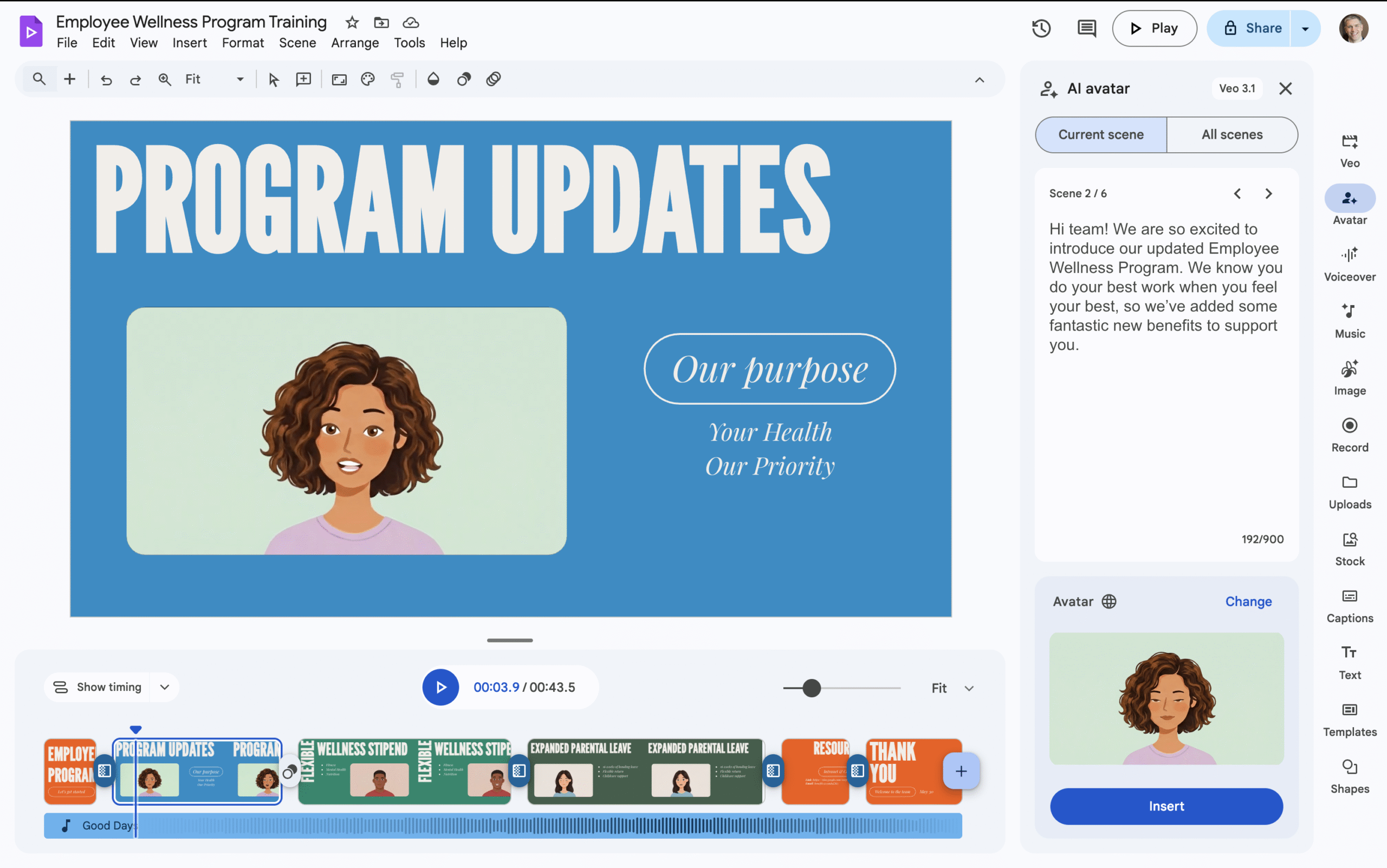Viewport: 1387px width, 868px height.
Task: Star the Employee Wellness Program document
Action: click(352, 22)
